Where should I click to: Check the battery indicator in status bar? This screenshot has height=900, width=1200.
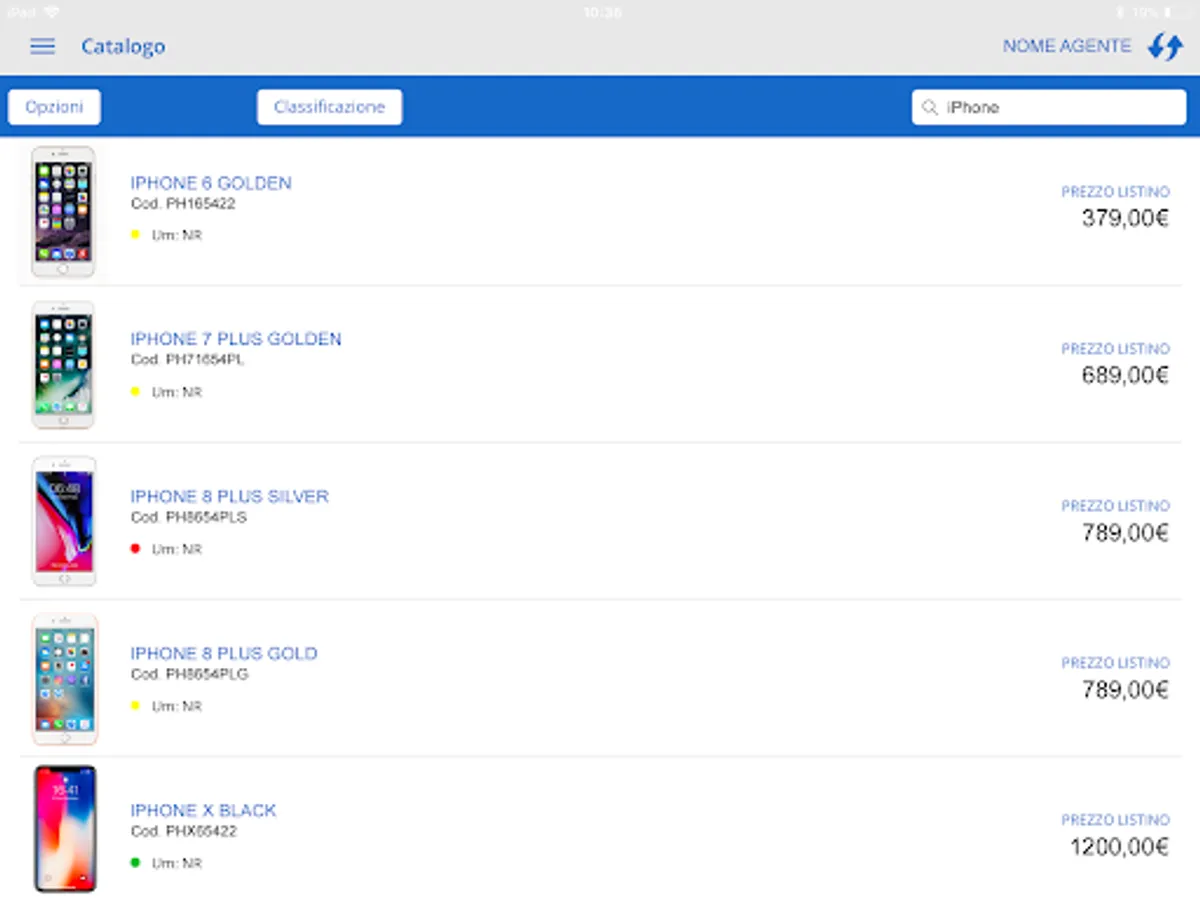click(x=1177, y=12)
